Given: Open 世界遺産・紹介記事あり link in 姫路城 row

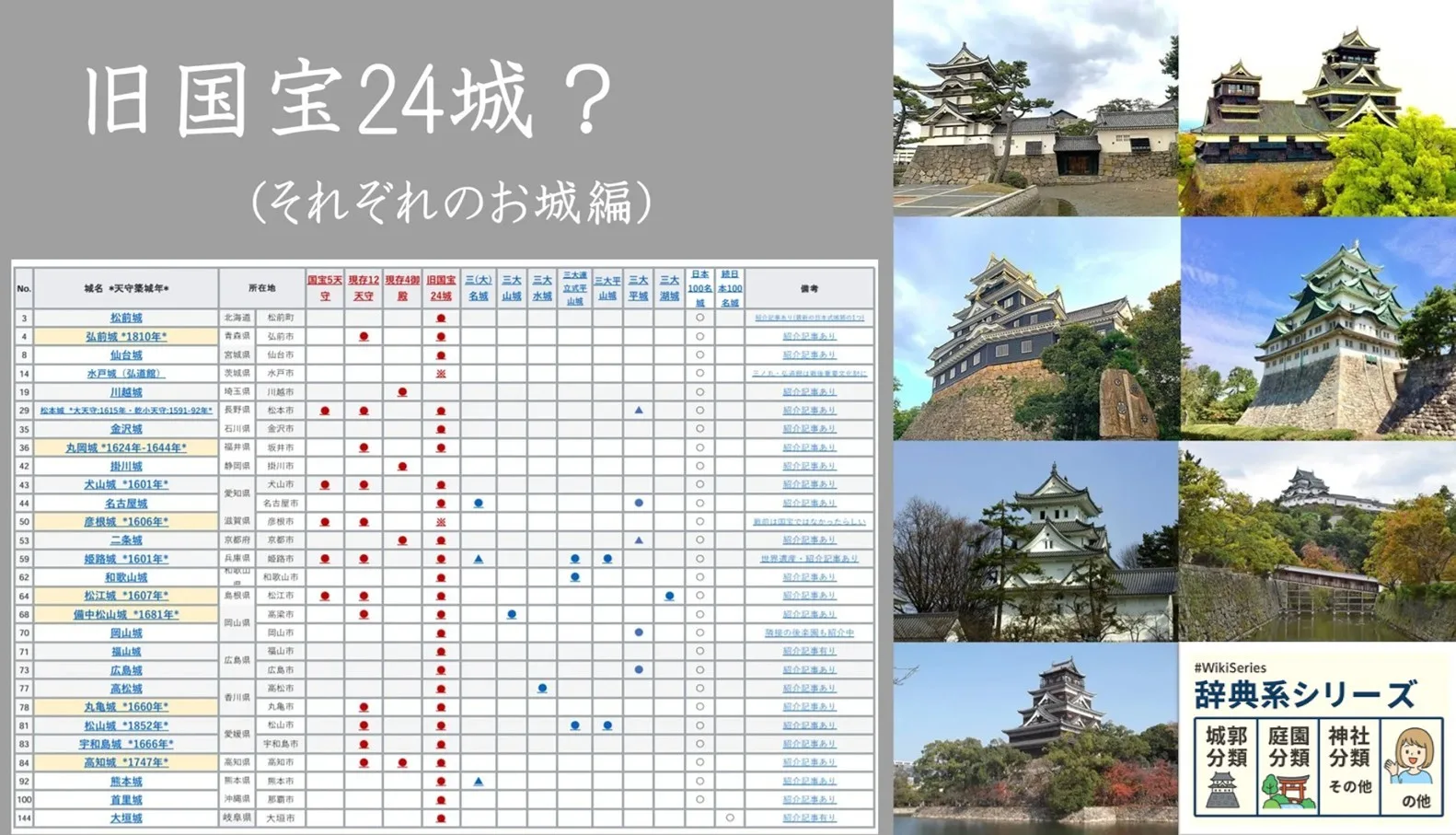Looking at the screenshot, I should pyautogui.click(x=809, y=558).
